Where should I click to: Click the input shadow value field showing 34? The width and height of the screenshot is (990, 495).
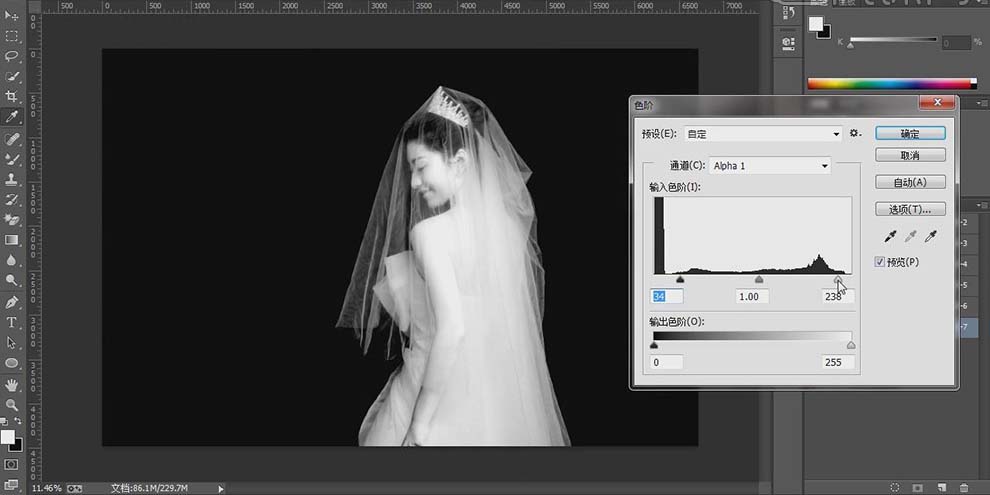pyautogui.click(x=667, y=296)
